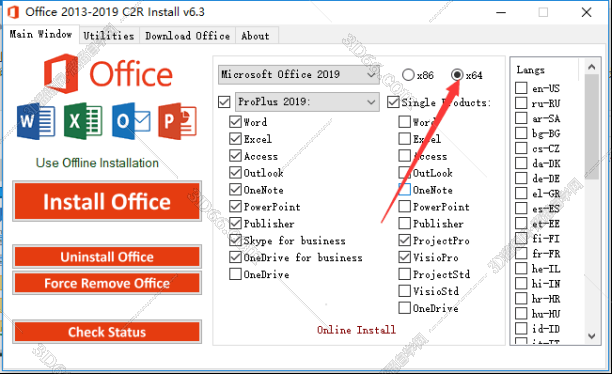
Task: Expand the ProPlus 2019 edition dropdown
Action: pos(307,102)
